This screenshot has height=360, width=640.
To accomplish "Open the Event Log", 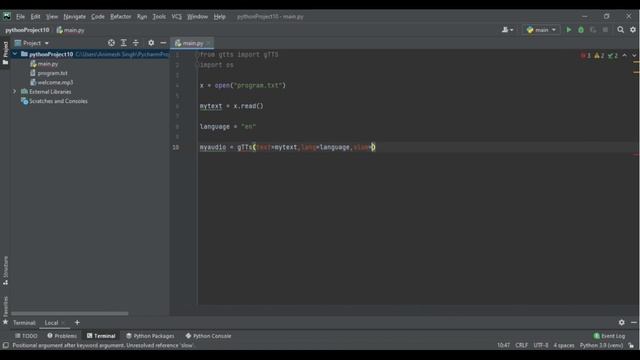I will tap(609, 336).
